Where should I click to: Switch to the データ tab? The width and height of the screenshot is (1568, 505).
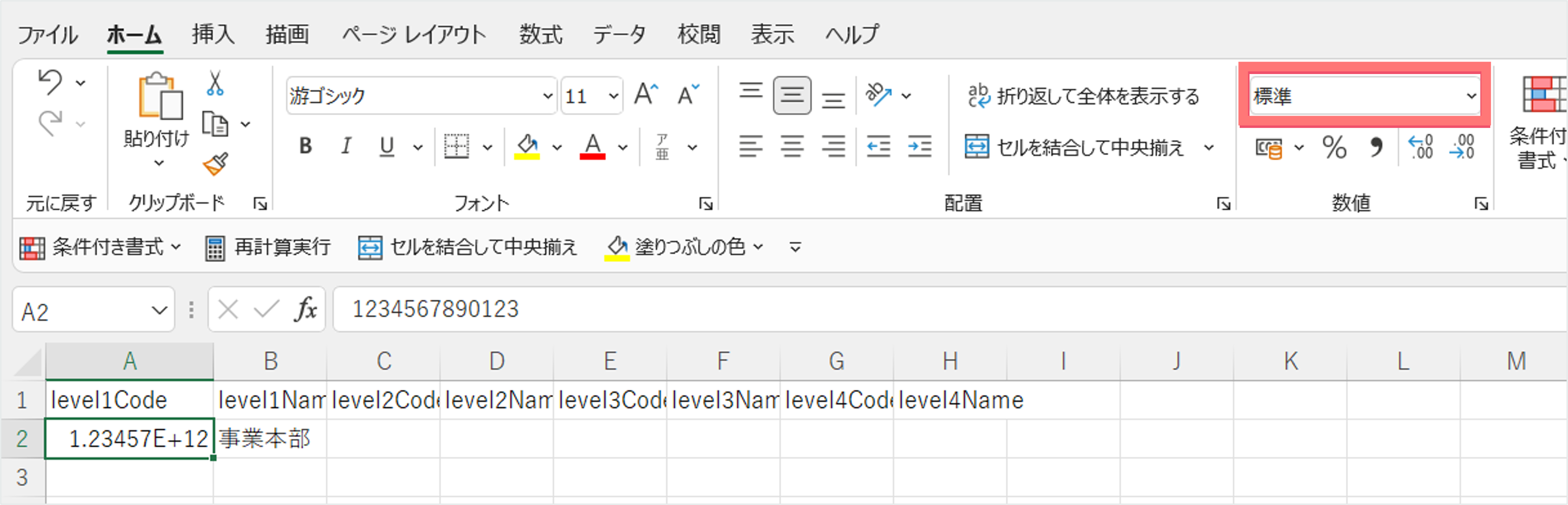click(x=619, y=34)
